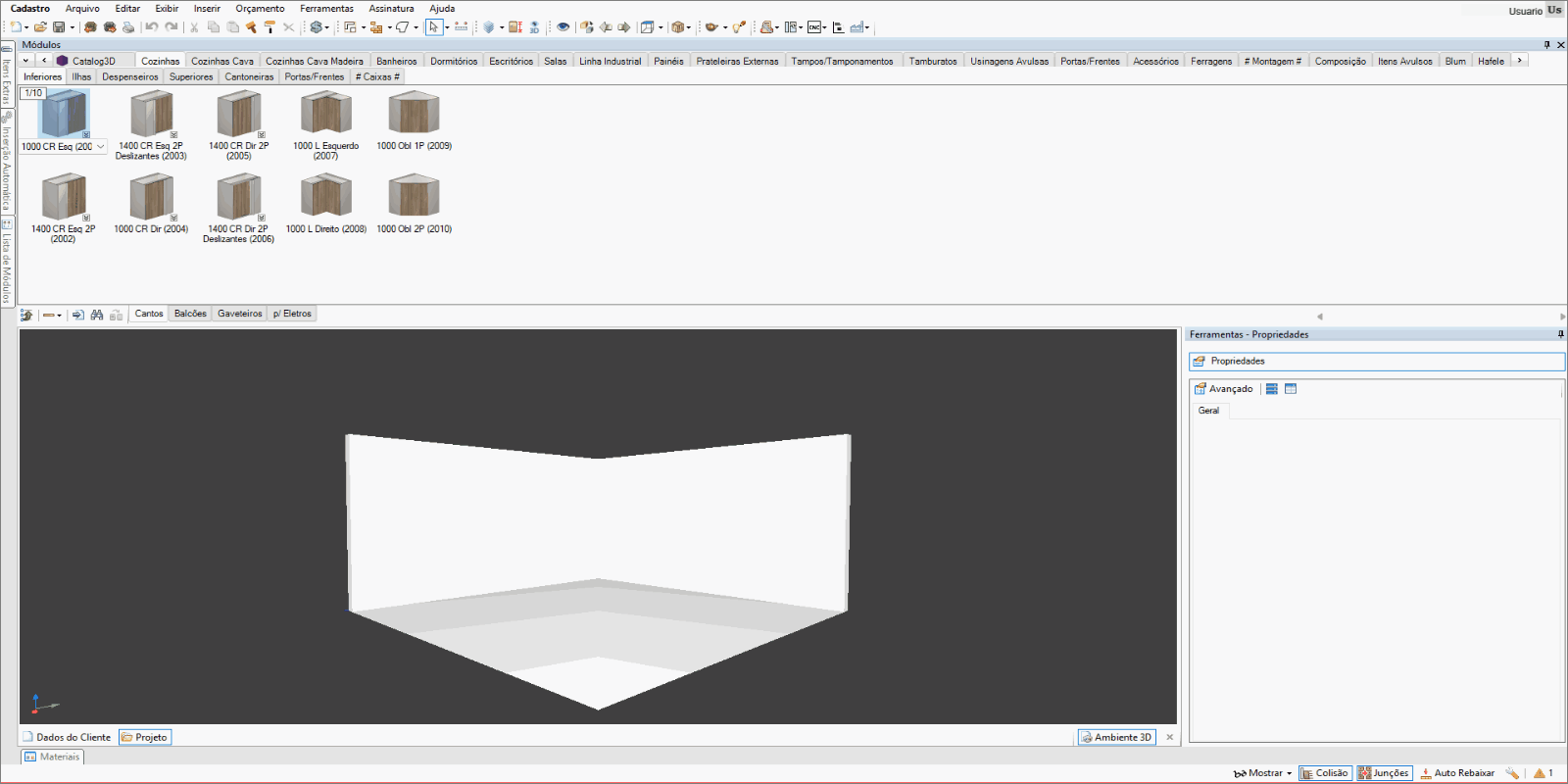Click the import arrow icon above viewport

coord(78,315)
